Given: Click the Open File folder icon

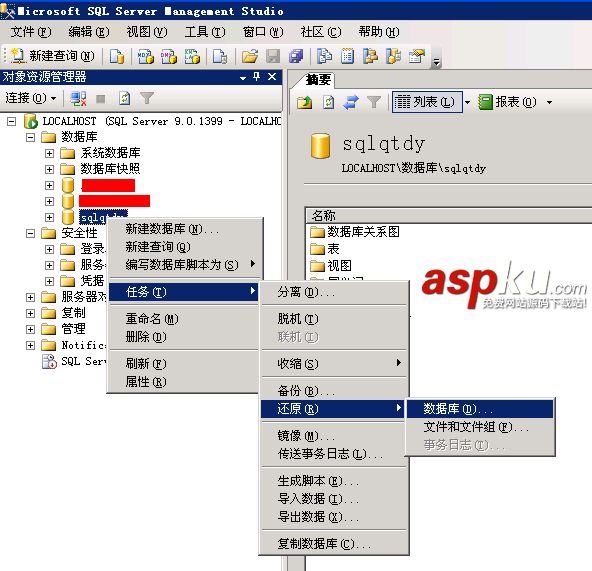Looking at the screenshot, I should click(250, 56).
